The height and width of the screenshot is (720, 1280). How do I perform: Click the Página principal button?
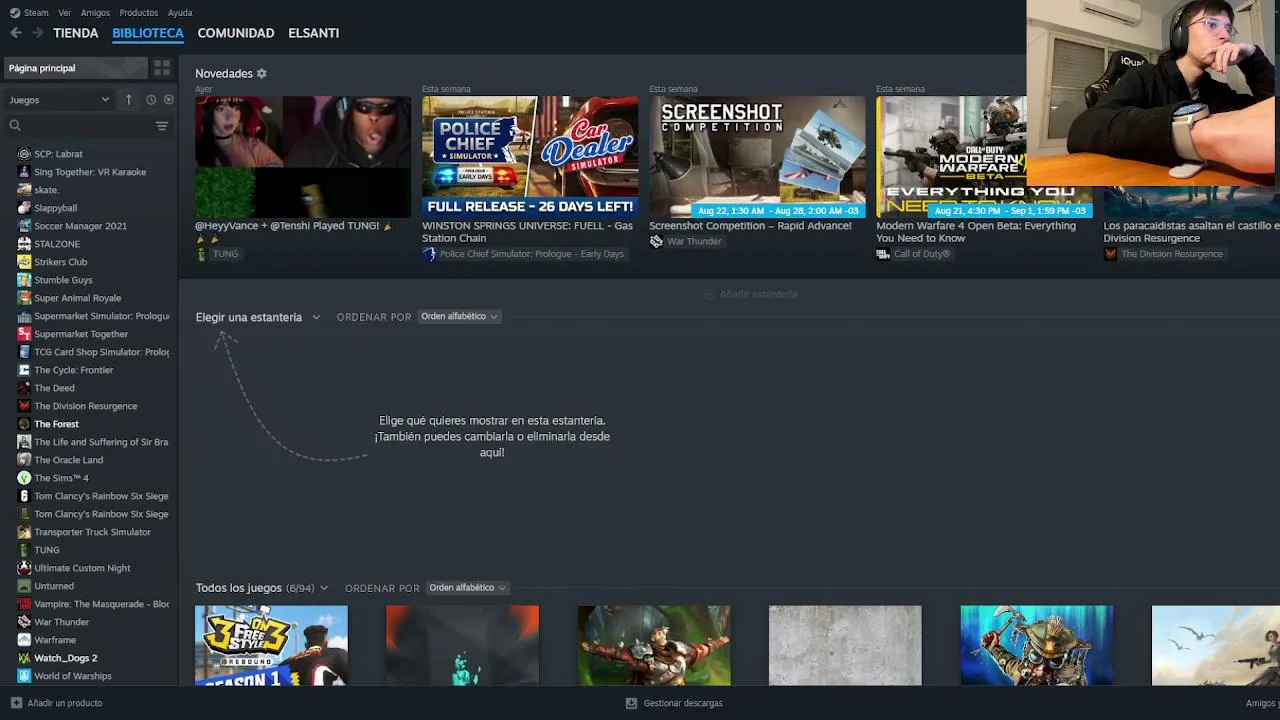[x=76, y=68]
